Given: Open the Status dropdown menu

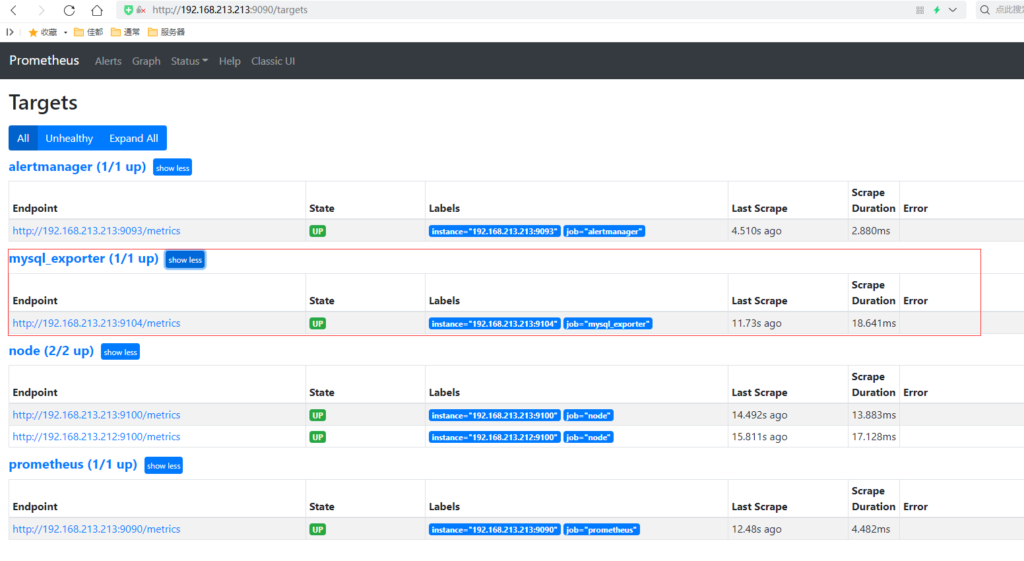Looking at the screenshot, I should [x=189, y=61].
